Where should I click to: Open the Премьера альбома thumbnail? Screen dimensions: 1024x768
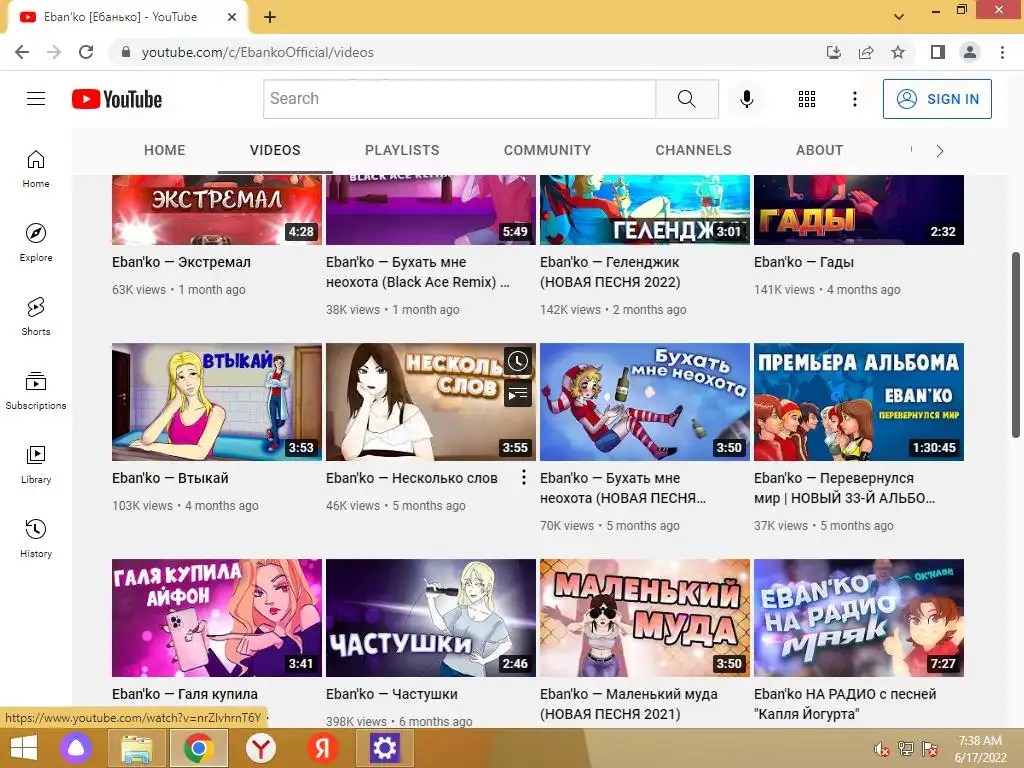859,402
